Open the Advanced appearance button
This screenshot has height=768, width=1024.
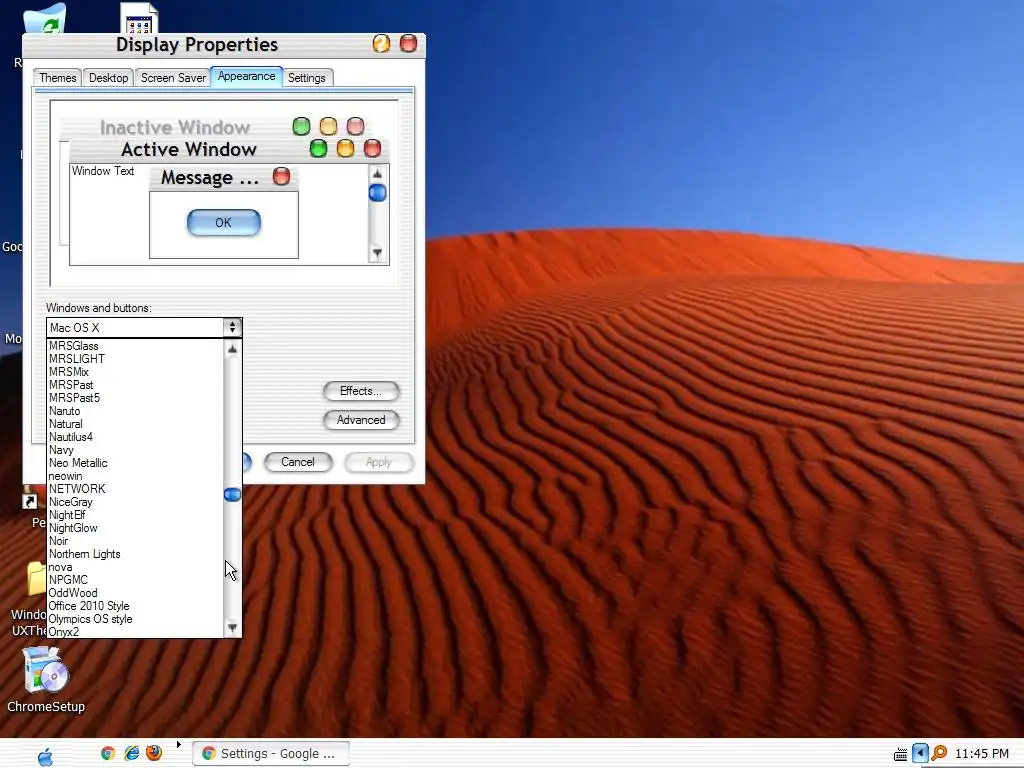click(x=360, y=420)
